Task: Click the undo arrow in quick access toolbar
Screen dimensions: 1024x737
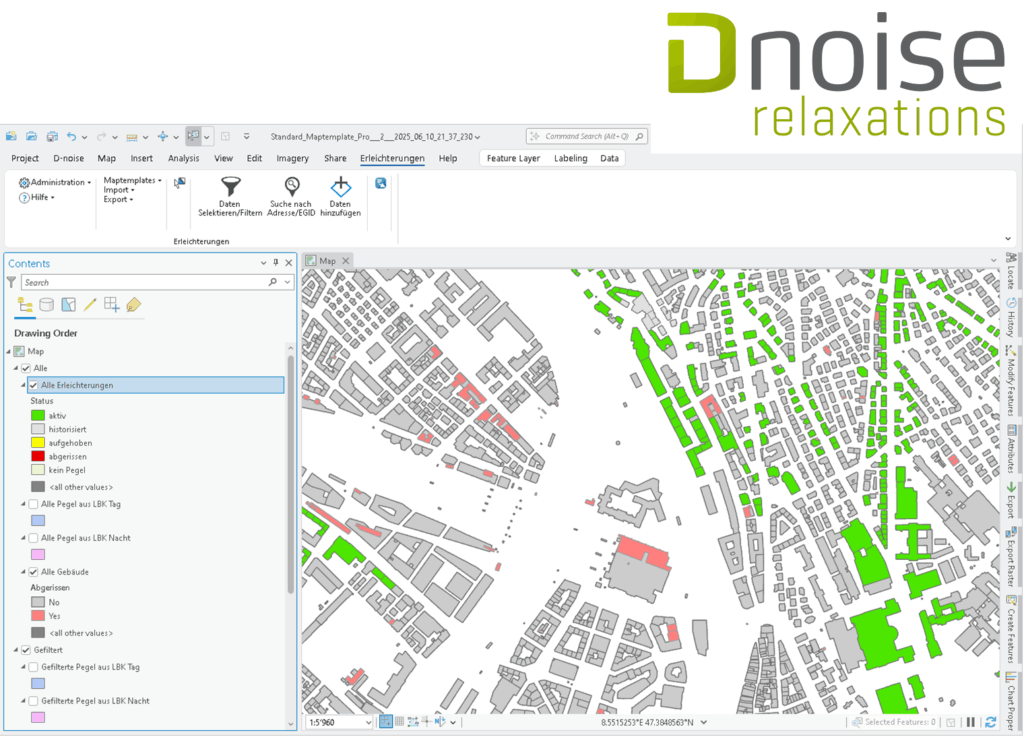Action: (x=72, y=136)
